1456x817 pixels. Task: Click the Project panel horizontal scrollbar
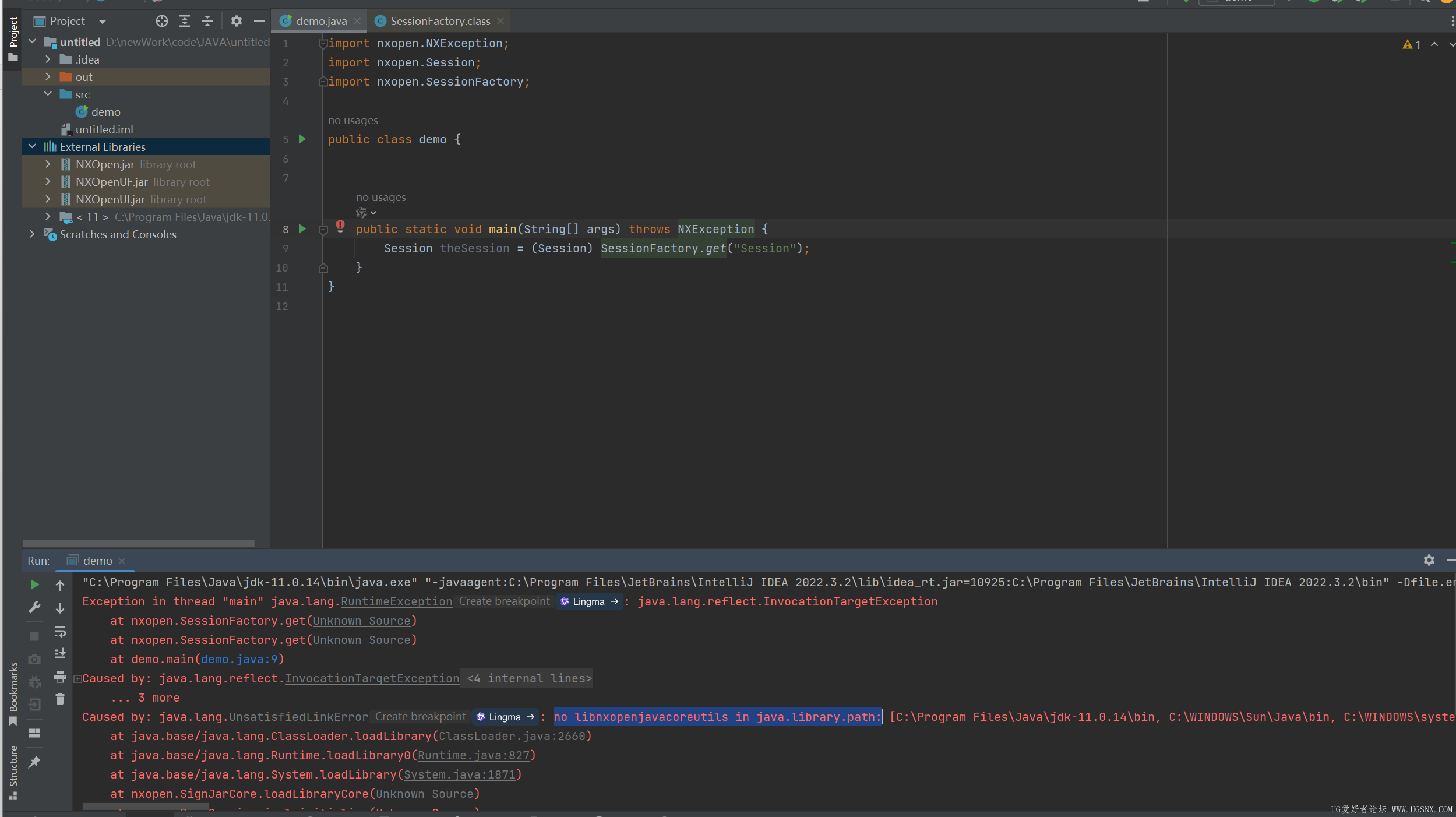pos(139,543)
